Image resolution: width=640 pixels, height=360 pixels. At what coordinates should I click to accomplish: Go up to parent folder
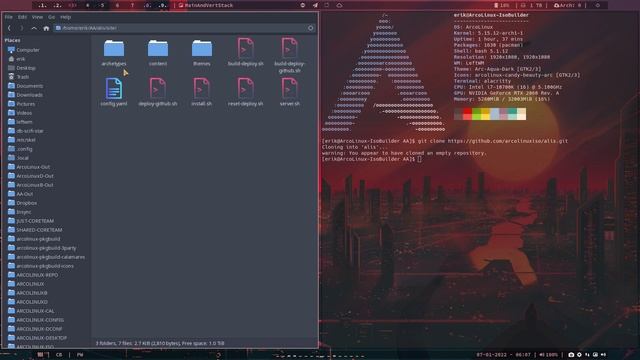34,28
